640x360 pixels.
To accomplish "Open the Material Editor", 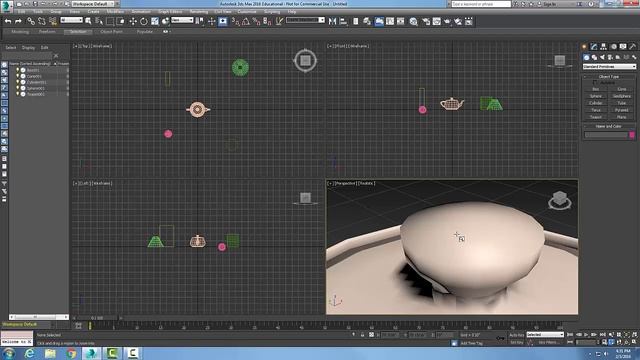I will 414,21.
